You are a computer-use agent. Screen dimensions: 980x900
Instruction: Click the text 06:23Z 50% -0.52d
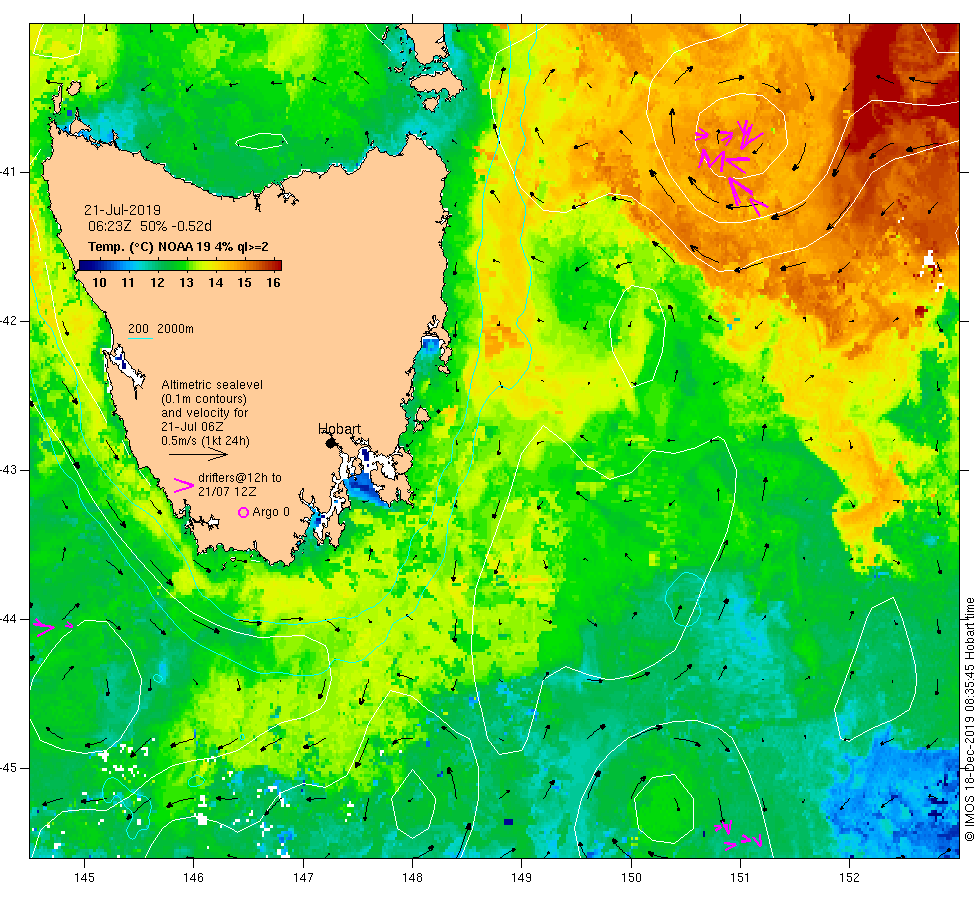(x=150, y=226)
